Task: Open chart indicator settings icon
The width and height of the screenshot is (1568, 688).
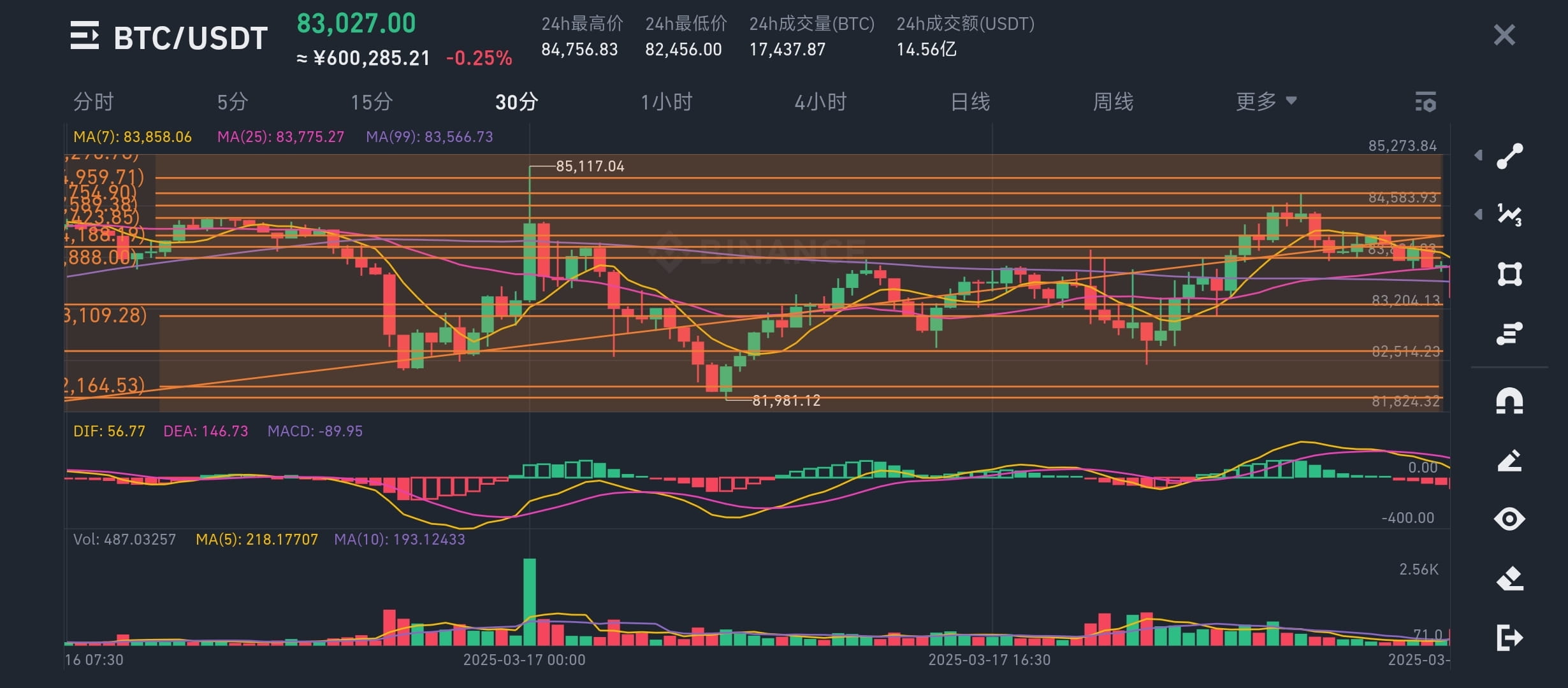Action: 1425,102
